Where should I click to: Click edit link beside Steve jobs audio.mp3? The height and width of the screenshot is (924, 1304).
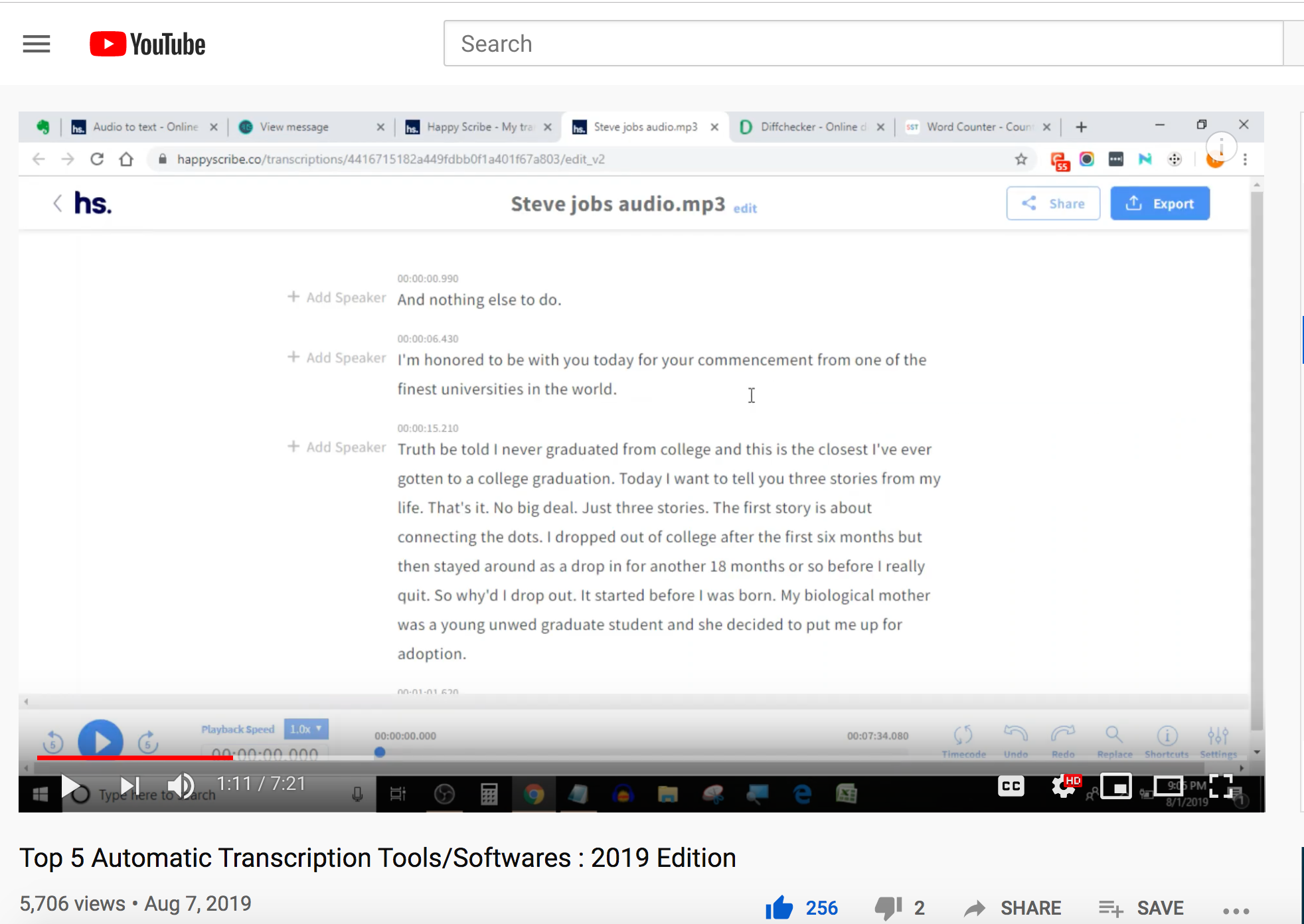[745, 208]
